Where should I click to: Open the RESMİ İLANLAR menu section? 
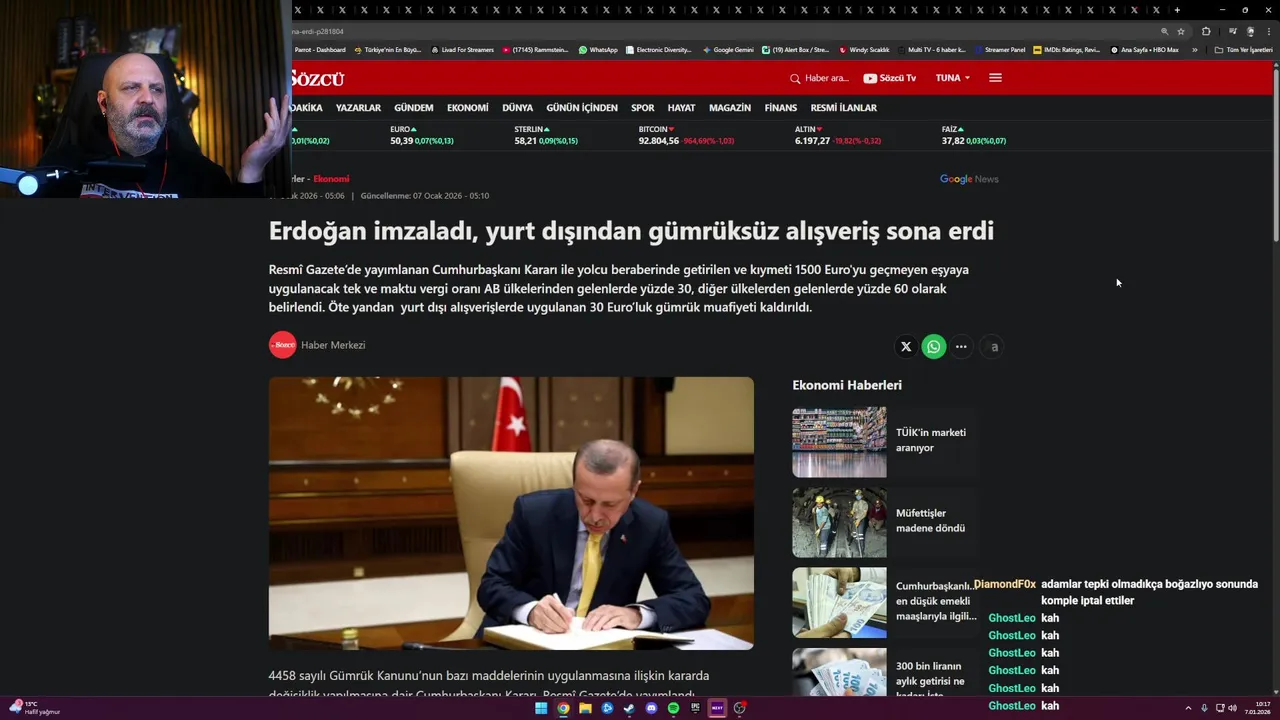coord(843,108)
